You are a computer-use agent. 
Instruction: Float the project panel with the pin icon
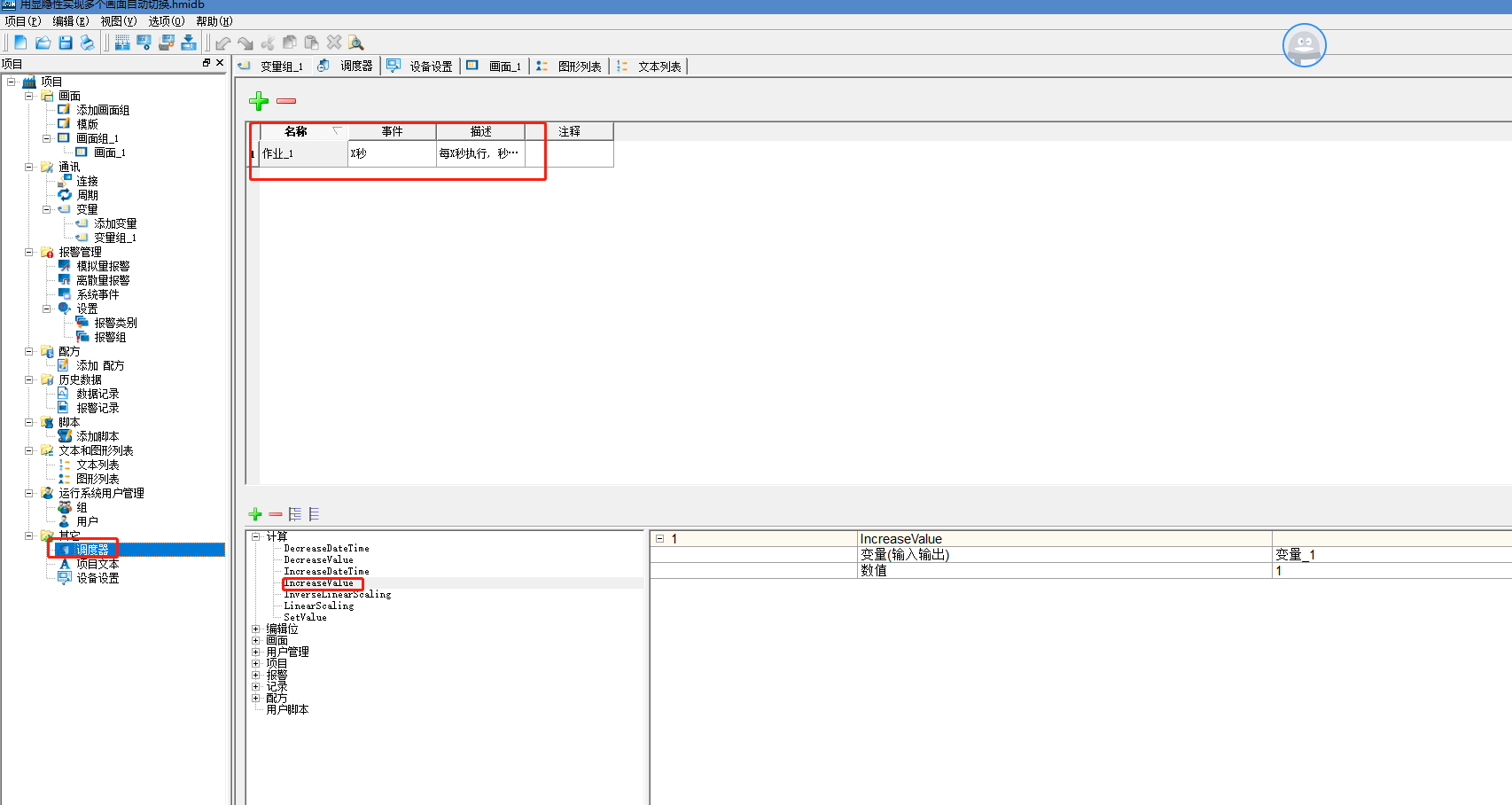tap(207, 63)
